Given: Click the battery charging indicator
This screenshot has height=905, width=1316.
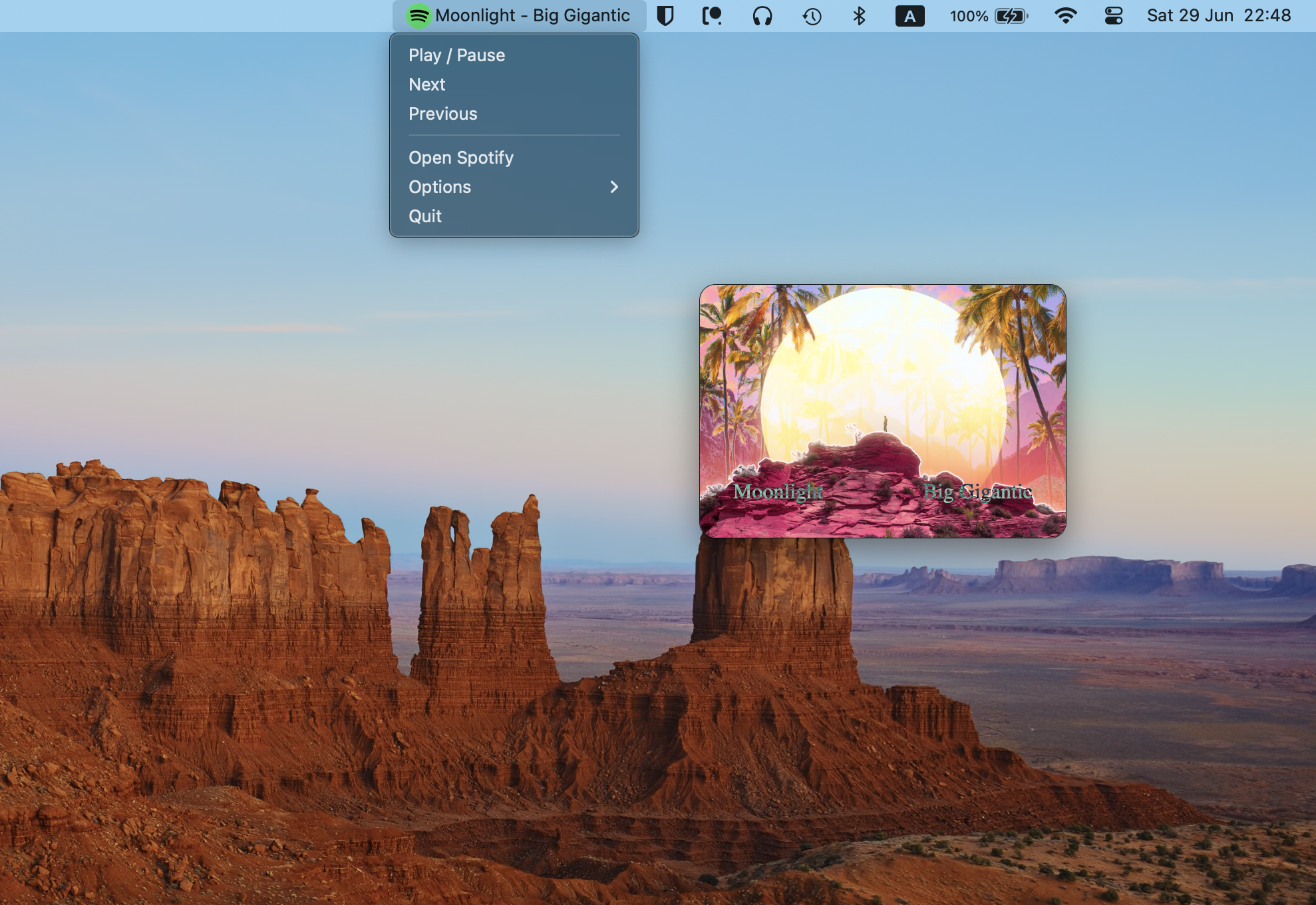Looking at the screenshot, I should point(1011,16).
